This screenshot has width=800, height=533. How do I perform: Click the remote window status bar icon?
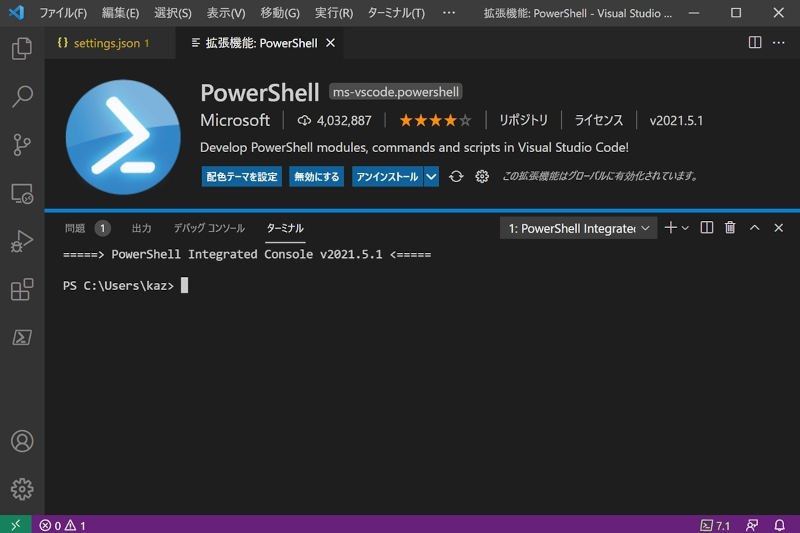tap(16, 524)
